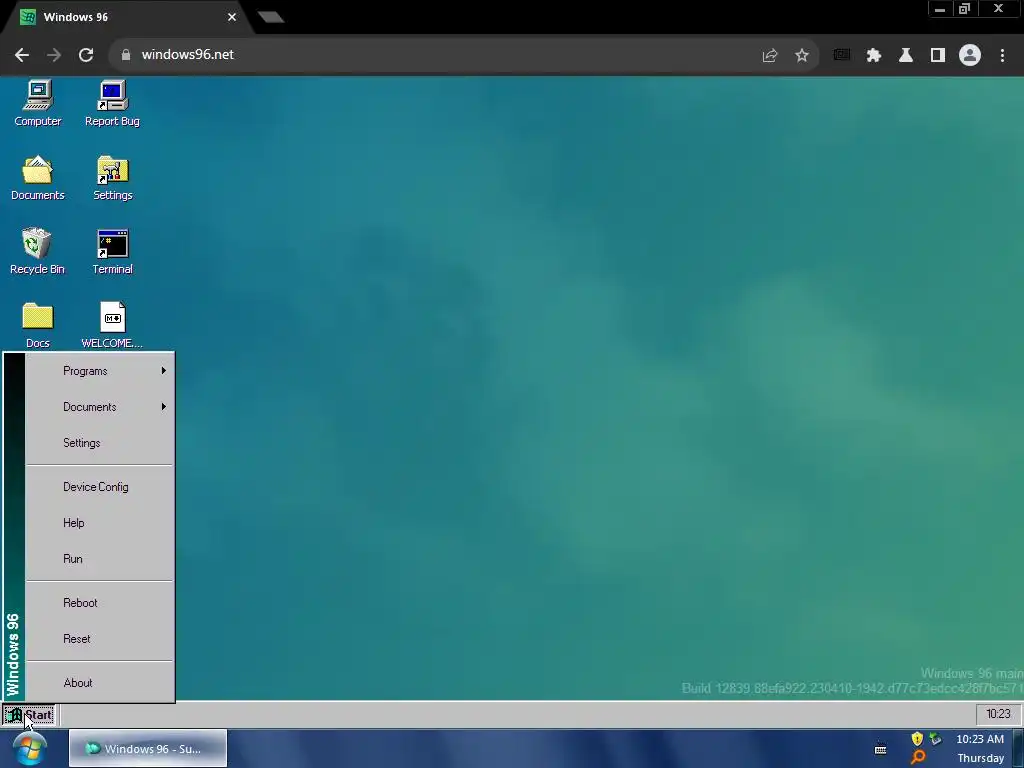Image resolution: width=1024 pixels, height=768 pixels.
Task: Expand the Programs submenu
Action: point(99,371)
